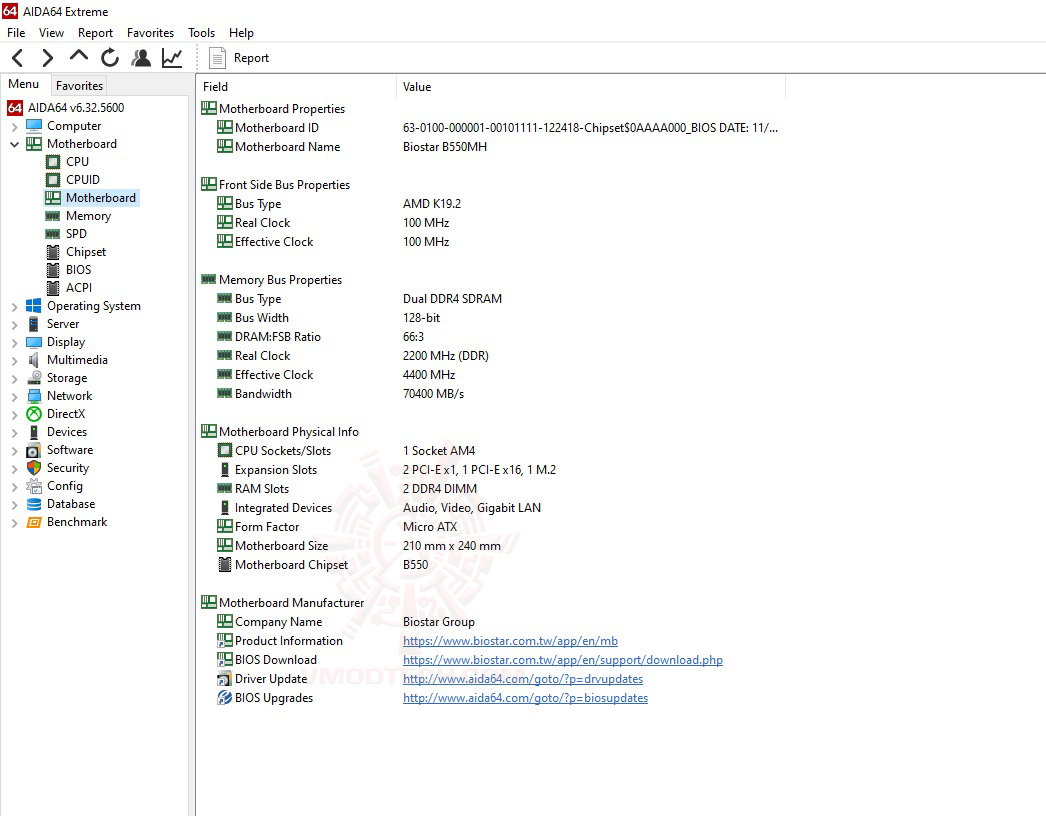1046x816 pixels.
Task: Click the Server tower icon
Action: (34, 324)
